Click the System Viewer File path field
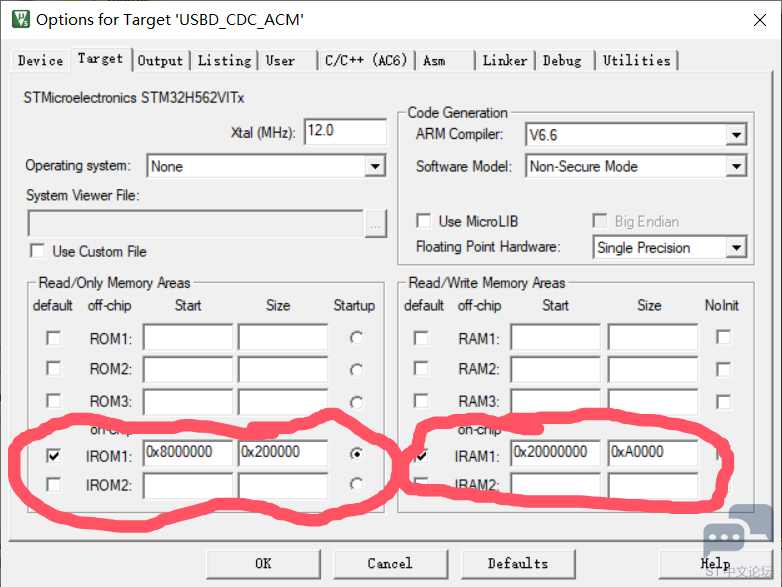The height and width of the screenshot is (587, 782). [x=196, y=223]
